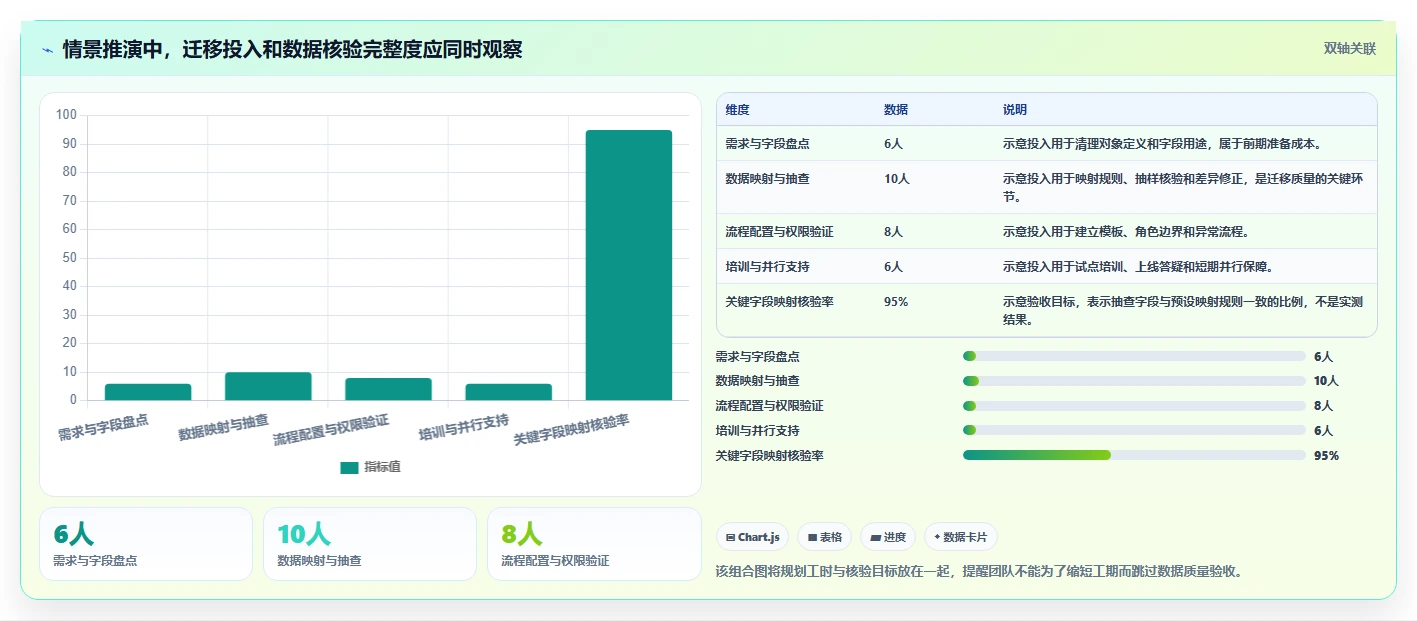Click description starting 示意投入用于建立模板
The width and height of the screenshot is (1417, 621).
[x=1126, y=232]
